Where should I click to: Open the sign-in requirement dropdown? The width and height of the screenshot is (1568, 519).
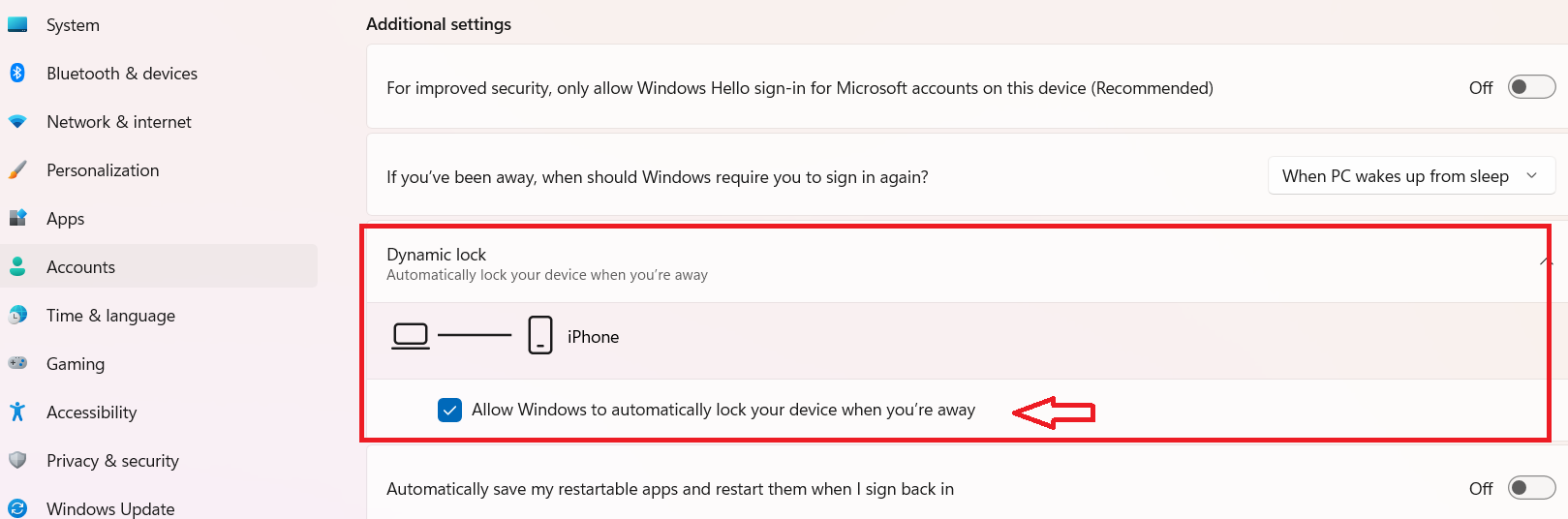click(x=1410, y=176)
